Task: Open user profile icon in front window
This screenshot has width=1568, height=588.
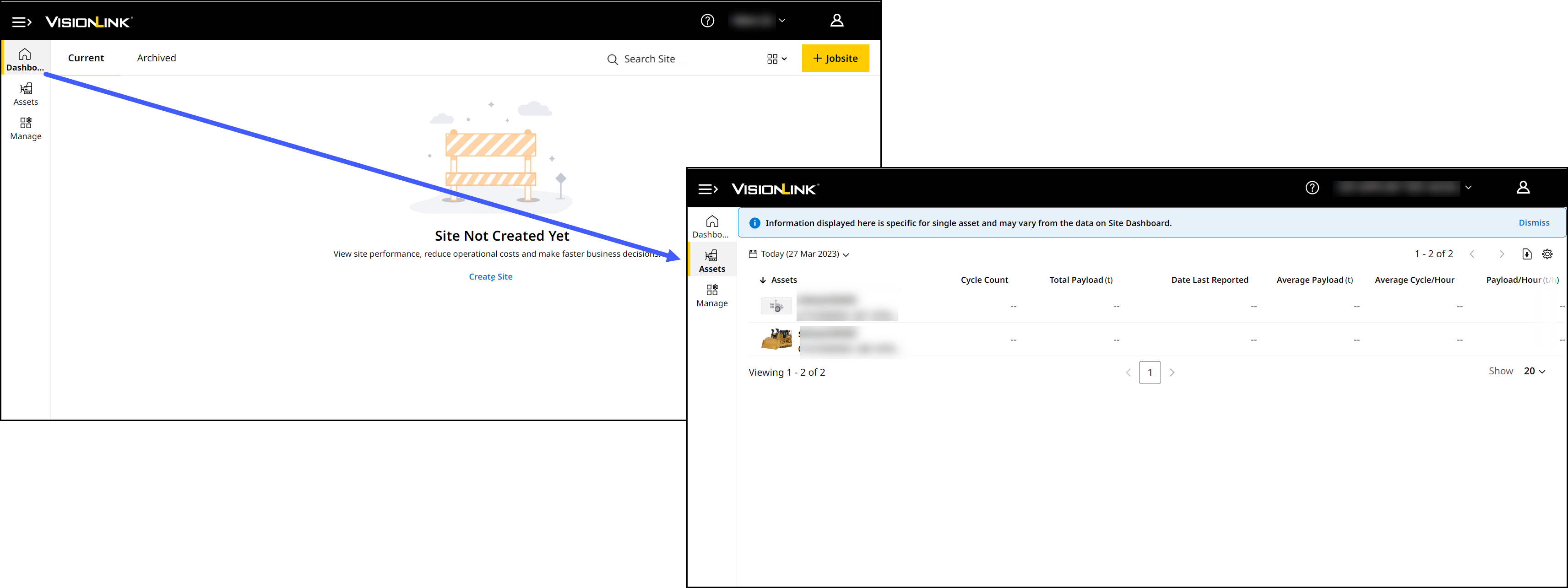Action: tap(1523, 188)
